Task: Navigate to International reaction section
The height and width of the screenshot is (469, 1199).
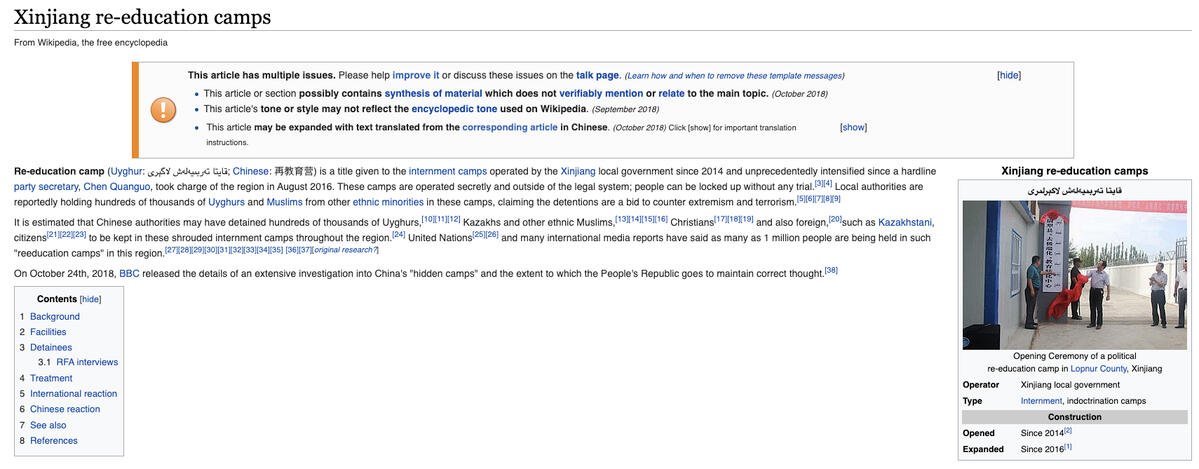Action: click(73, 394)
